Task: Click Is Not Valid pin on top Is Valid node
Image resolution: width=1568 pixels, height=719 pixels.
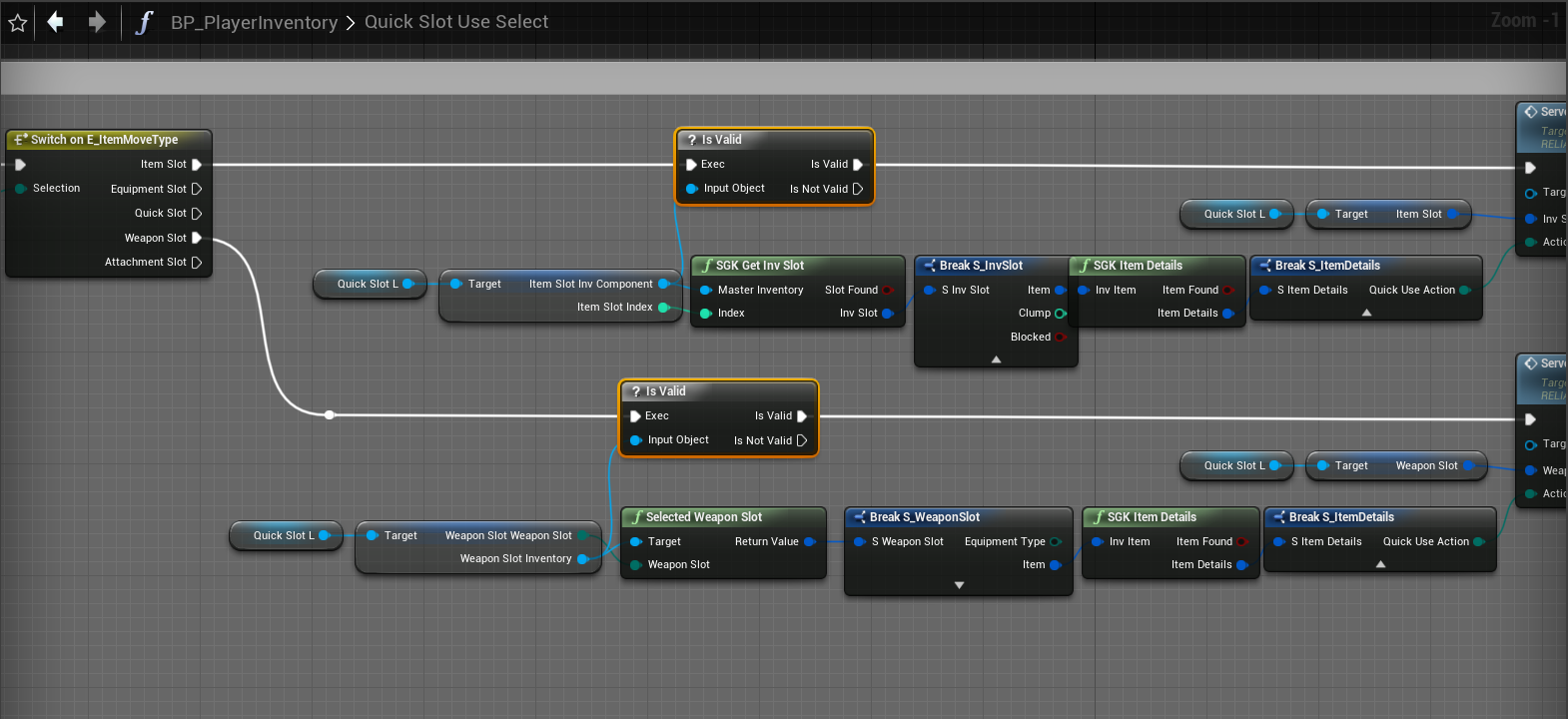Action: (x=857, y=189)
